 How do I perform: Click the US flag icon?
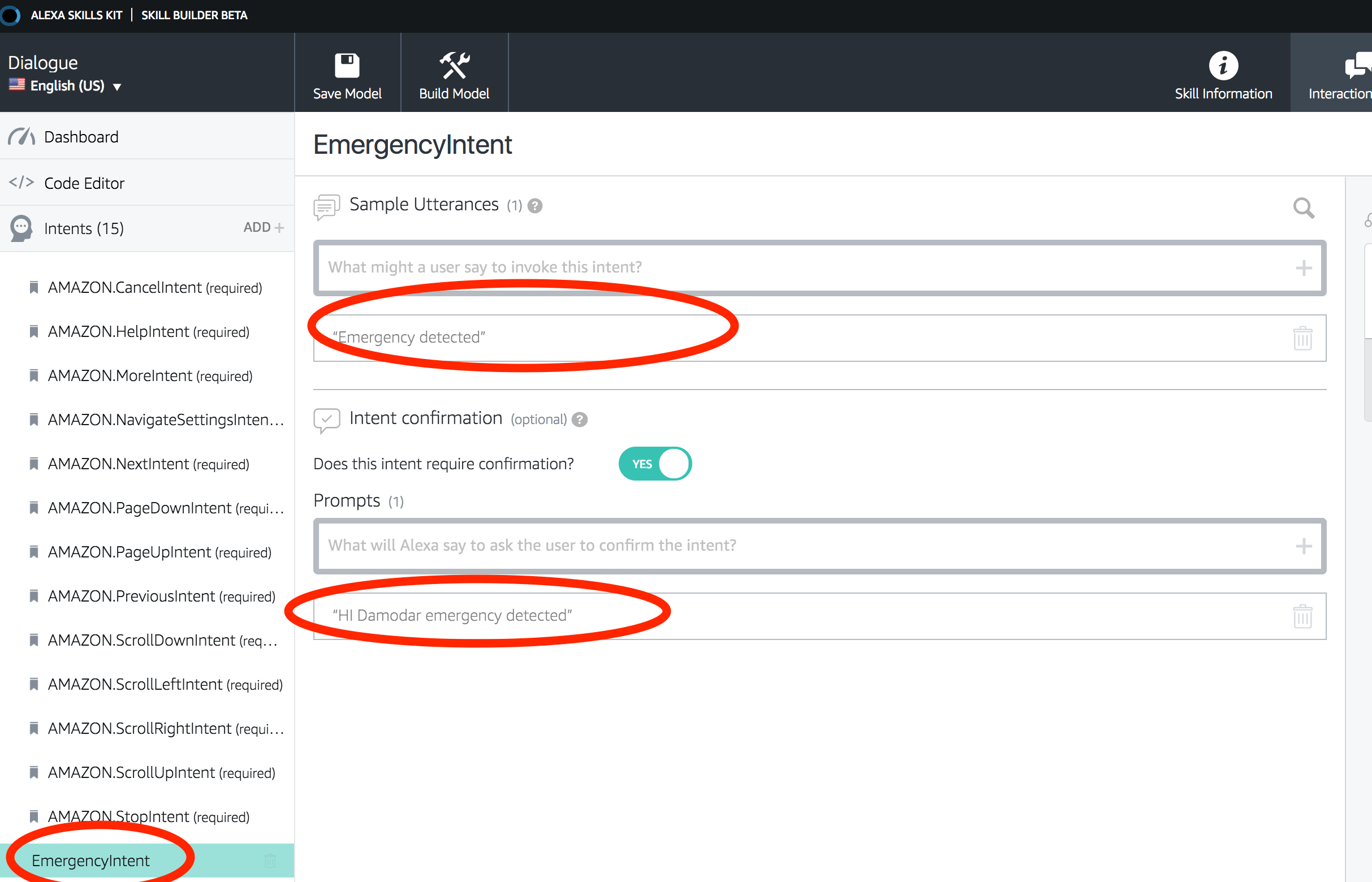pyautogui.click(x=16, y=85)
